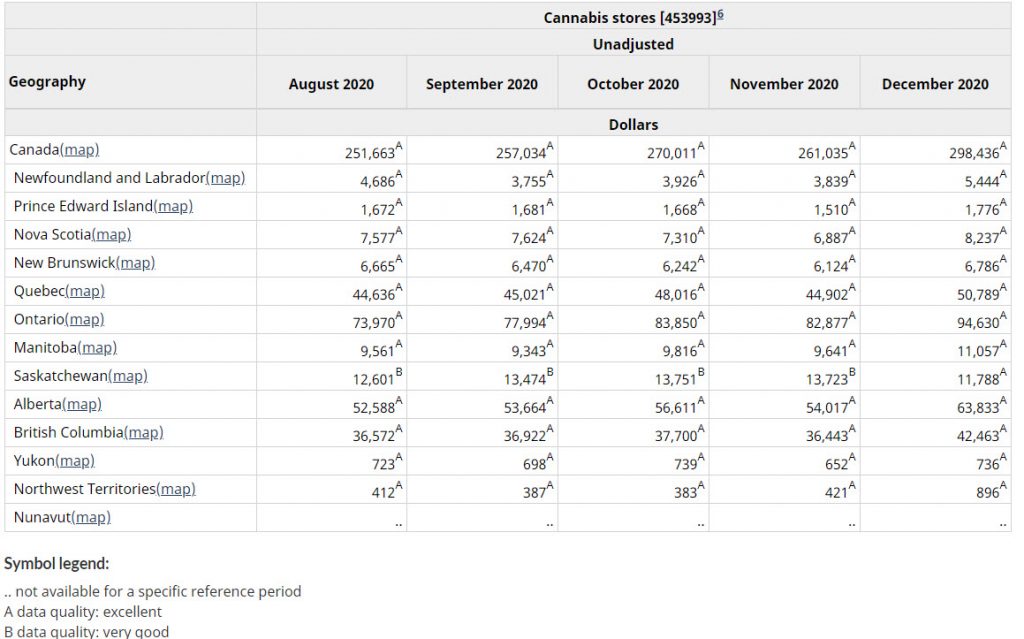Image resolution: width=1024 pixels, height=639 pixels.
Task: Click Canada's December 2020 value 298,436
Action: pos(973,153)
